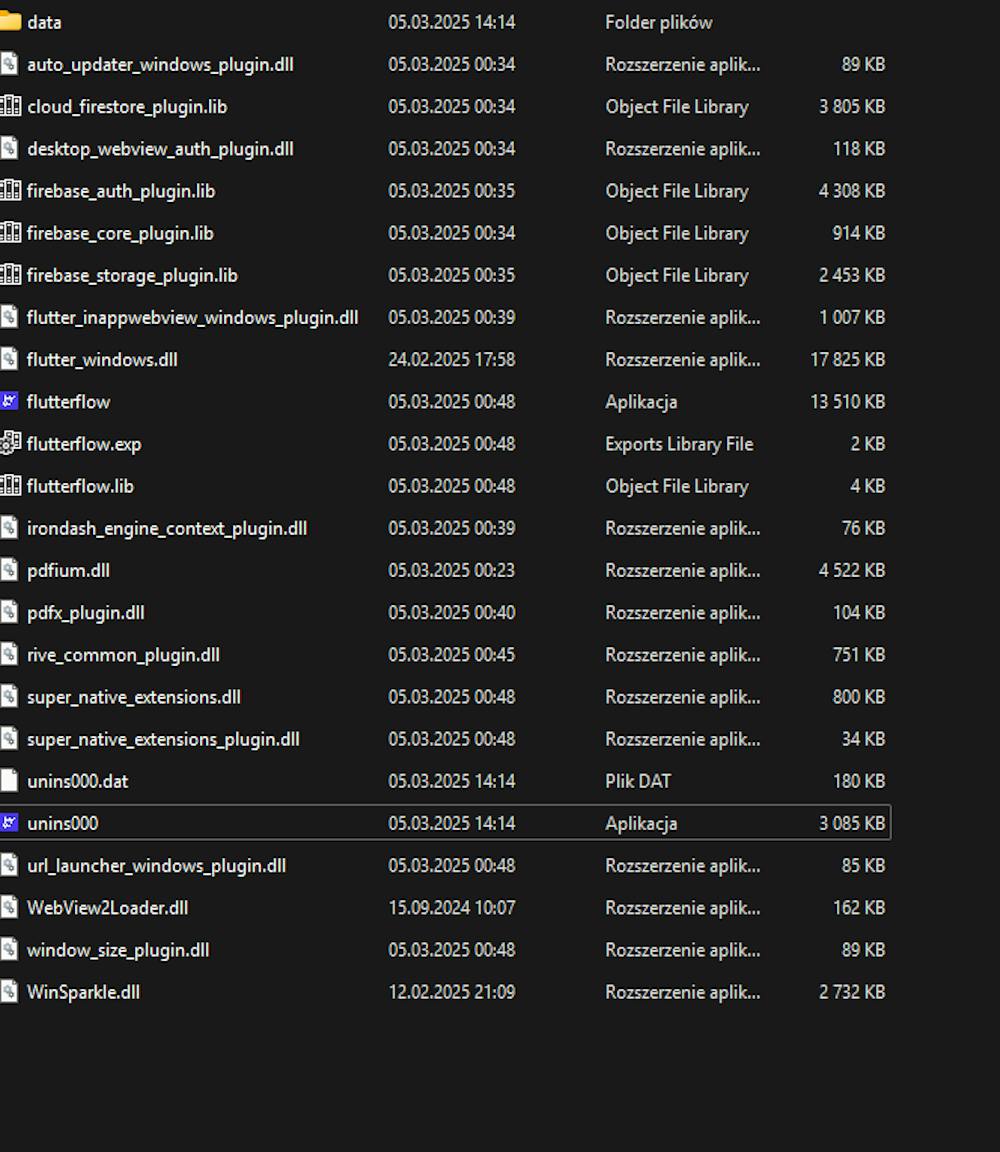Select the file name cloud_firestore_plugin.lib
The height and width of the screenshot is (1152, 1000).
(127, 107)
